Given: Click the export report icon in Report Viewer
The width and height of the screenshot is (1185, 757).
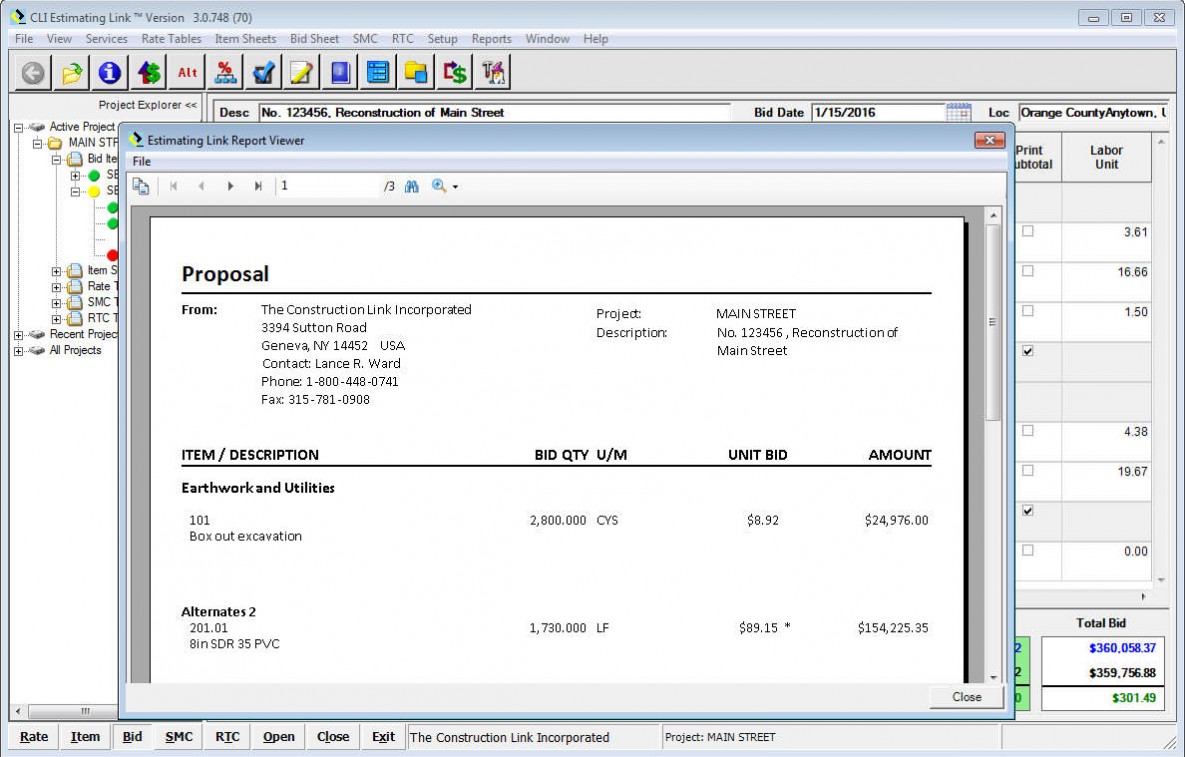Looking at the screenshot, I should 141,186.
